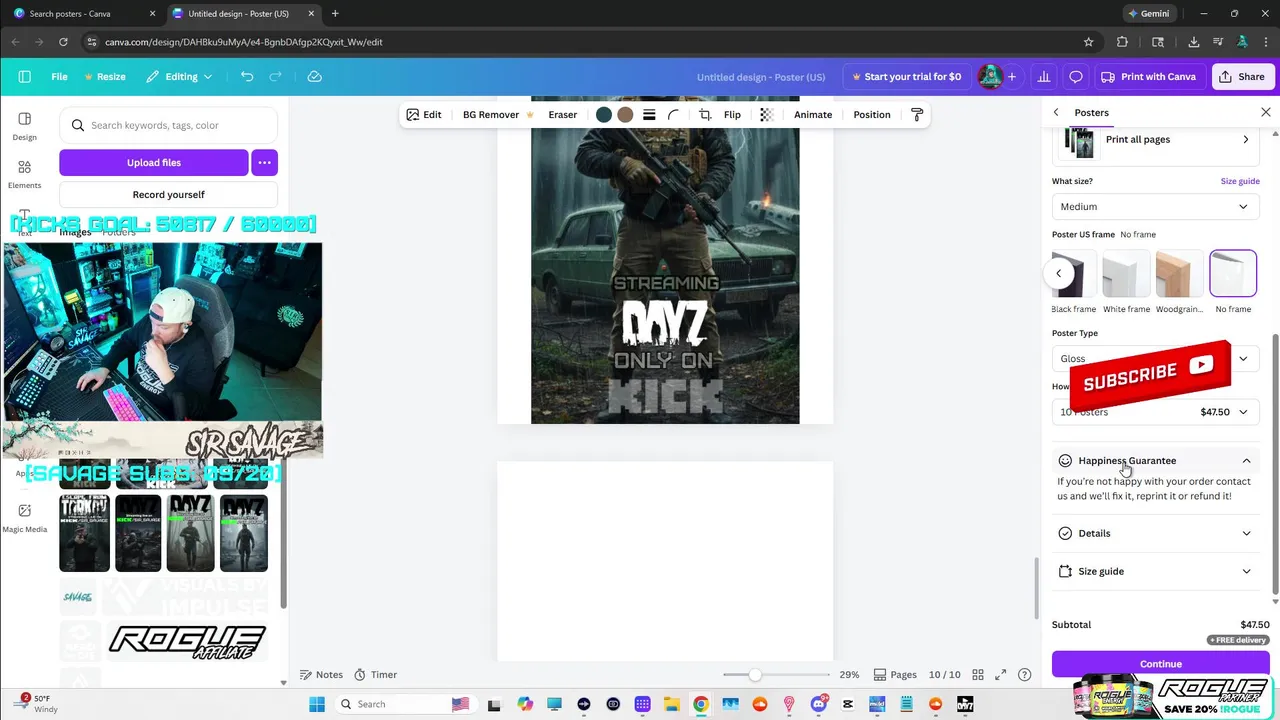Click Flip in the toolbar
The height and width of the screenshot is (720, 1280).
click(x=732, y=115)
